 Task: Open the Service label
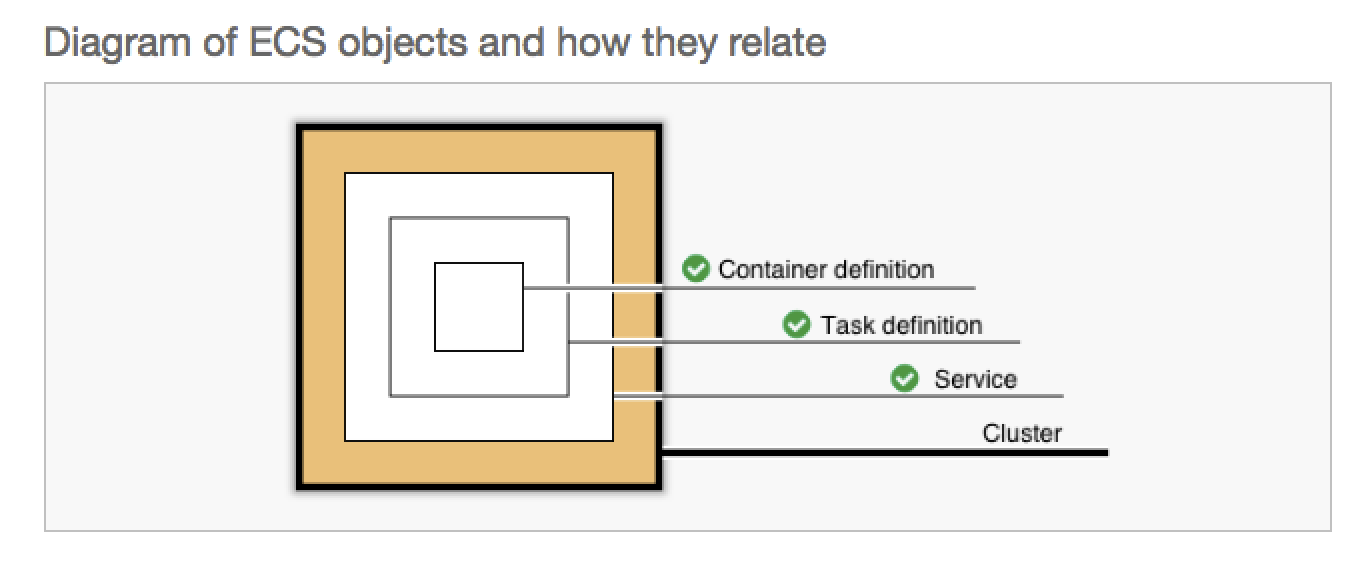975,379
